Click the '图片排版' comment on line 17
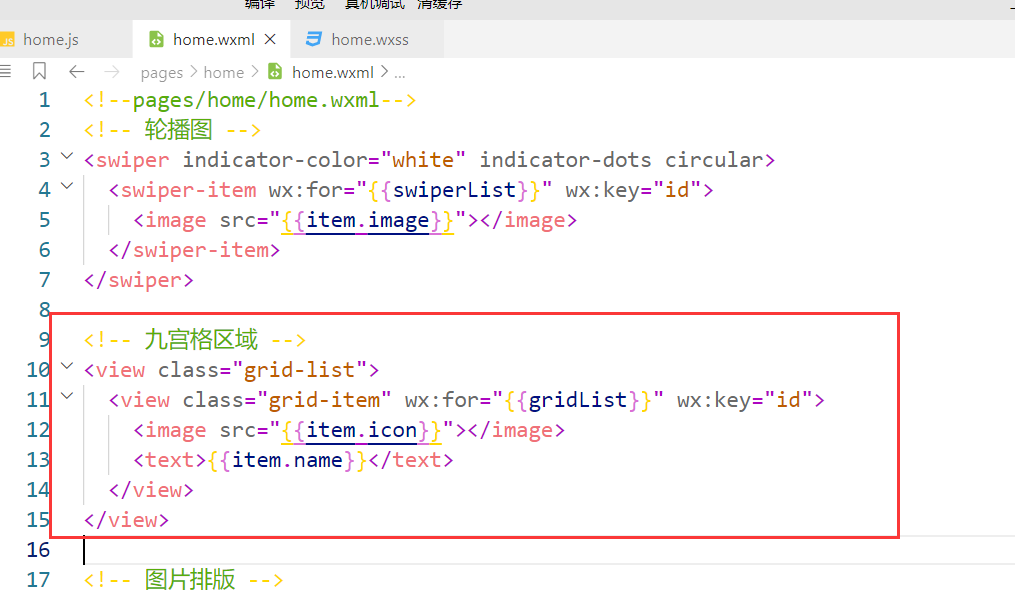Image resolution: width=1015 pixels, height=593 pixels. [x=190, y=579]
